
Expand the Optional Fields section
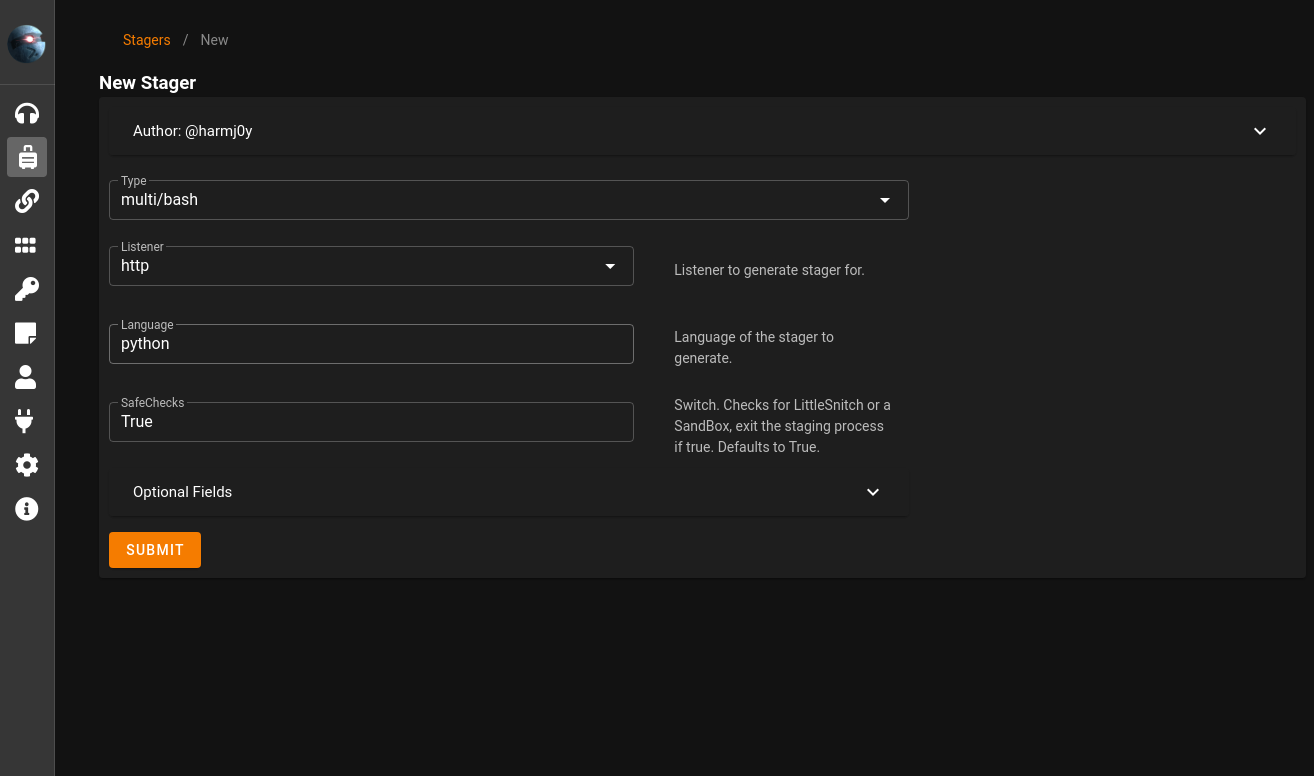coord(508,492)
